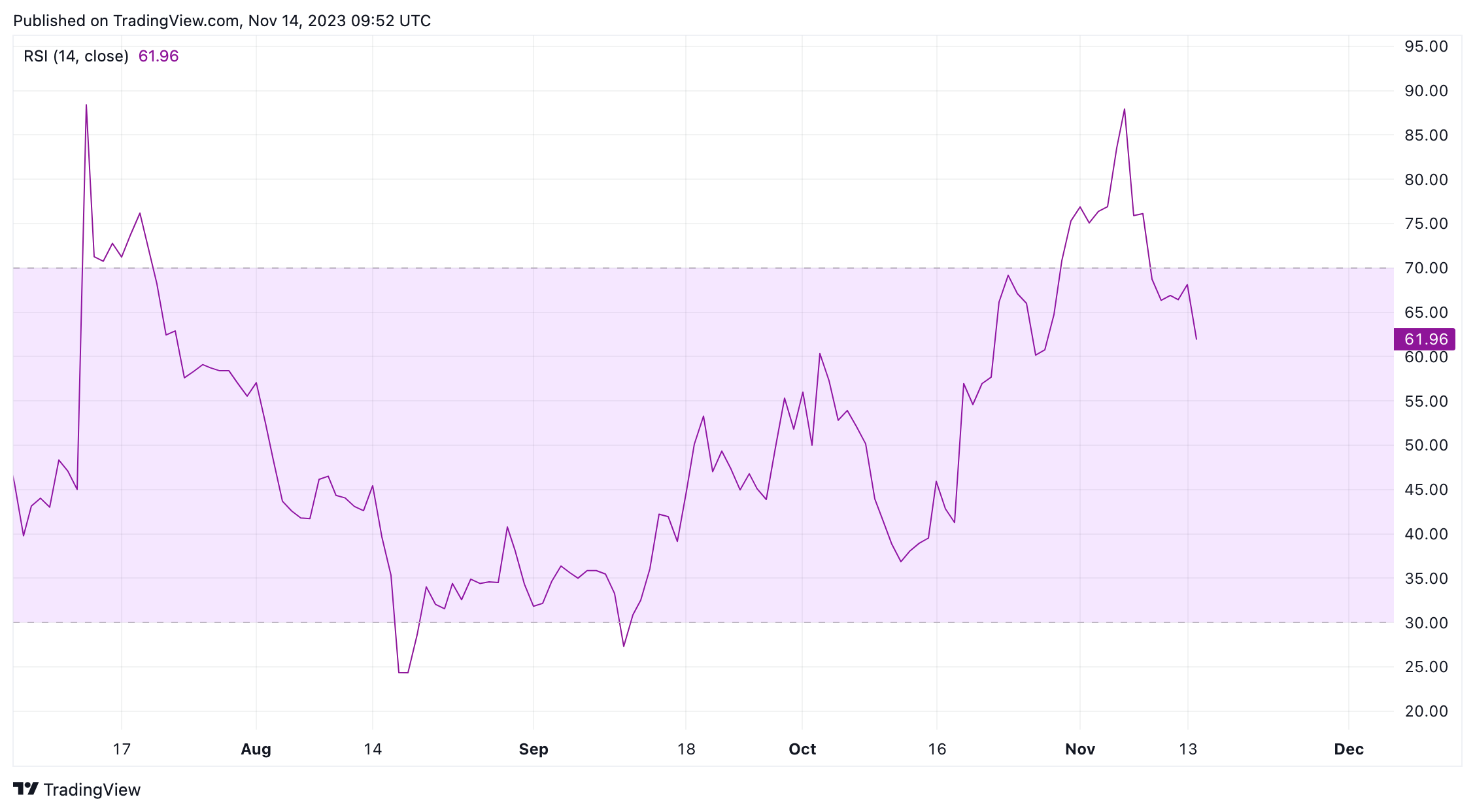Select the Aug marker on the time axis
Screen dimensions: 1475x812
coord(256,749)
